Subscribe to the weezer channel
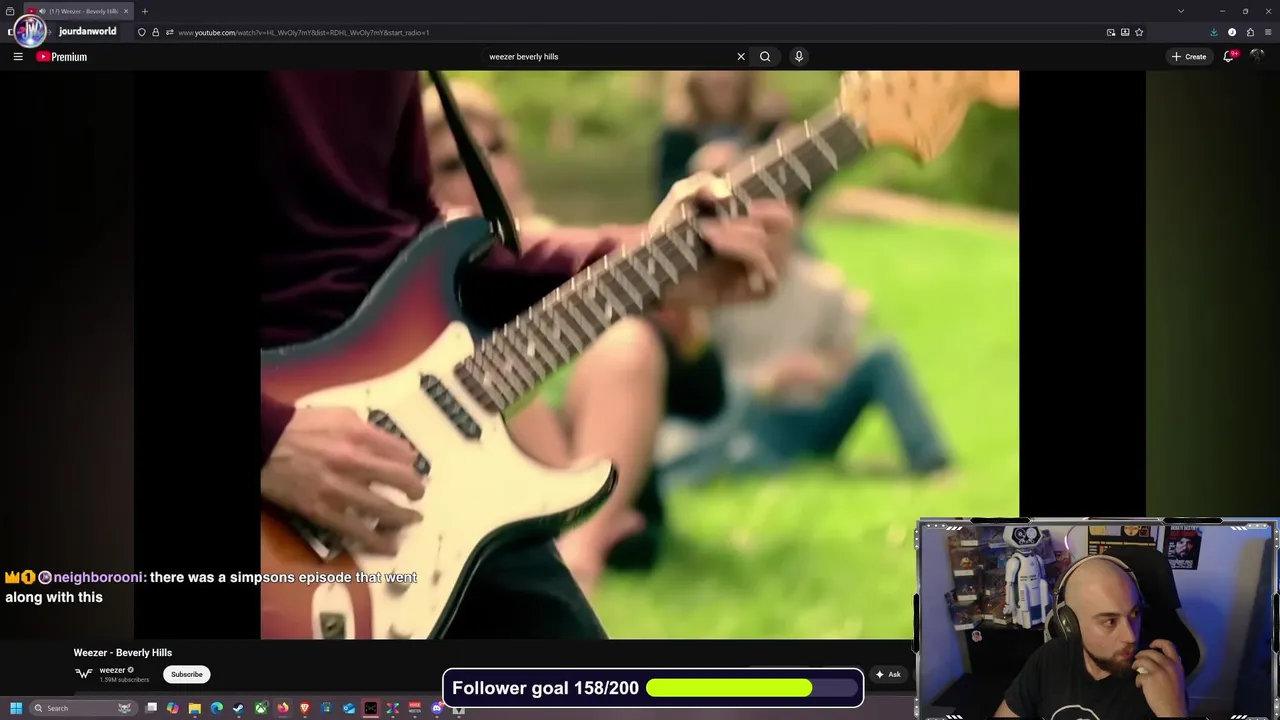The height and width of the screenshot is (720, 1280). click(x=187, y=674)
